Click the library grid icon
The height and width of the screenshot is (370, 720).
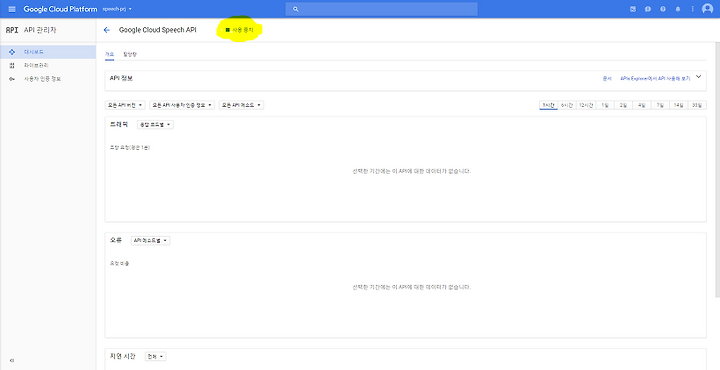[12, 66]
